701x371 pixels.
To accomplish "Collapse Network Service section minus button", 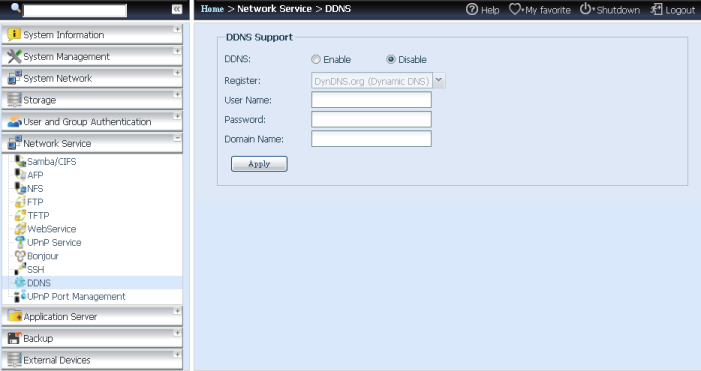I will 177,138.
